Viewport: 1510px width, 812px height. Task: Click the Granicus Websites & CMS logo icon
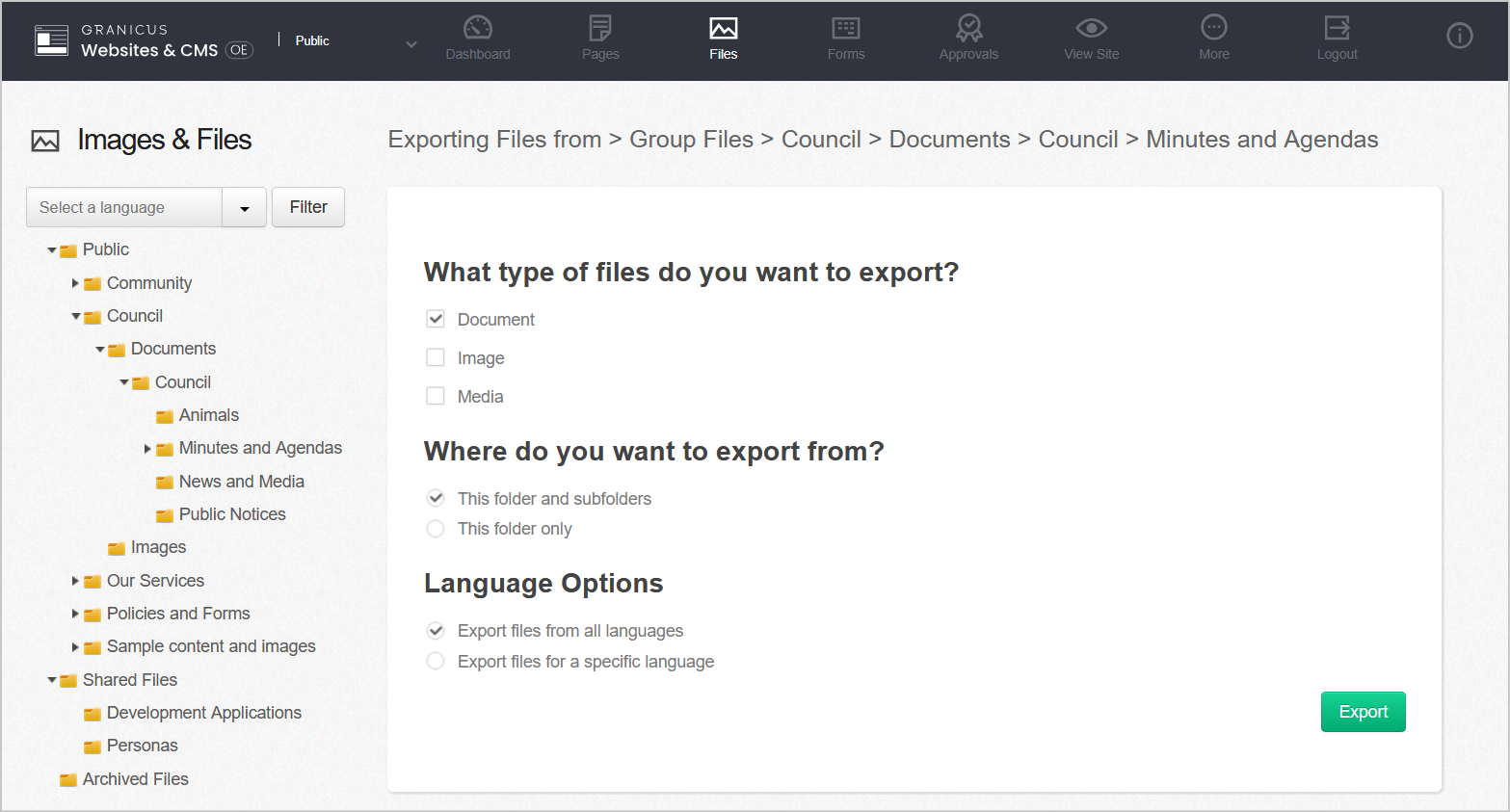point(52,40)
